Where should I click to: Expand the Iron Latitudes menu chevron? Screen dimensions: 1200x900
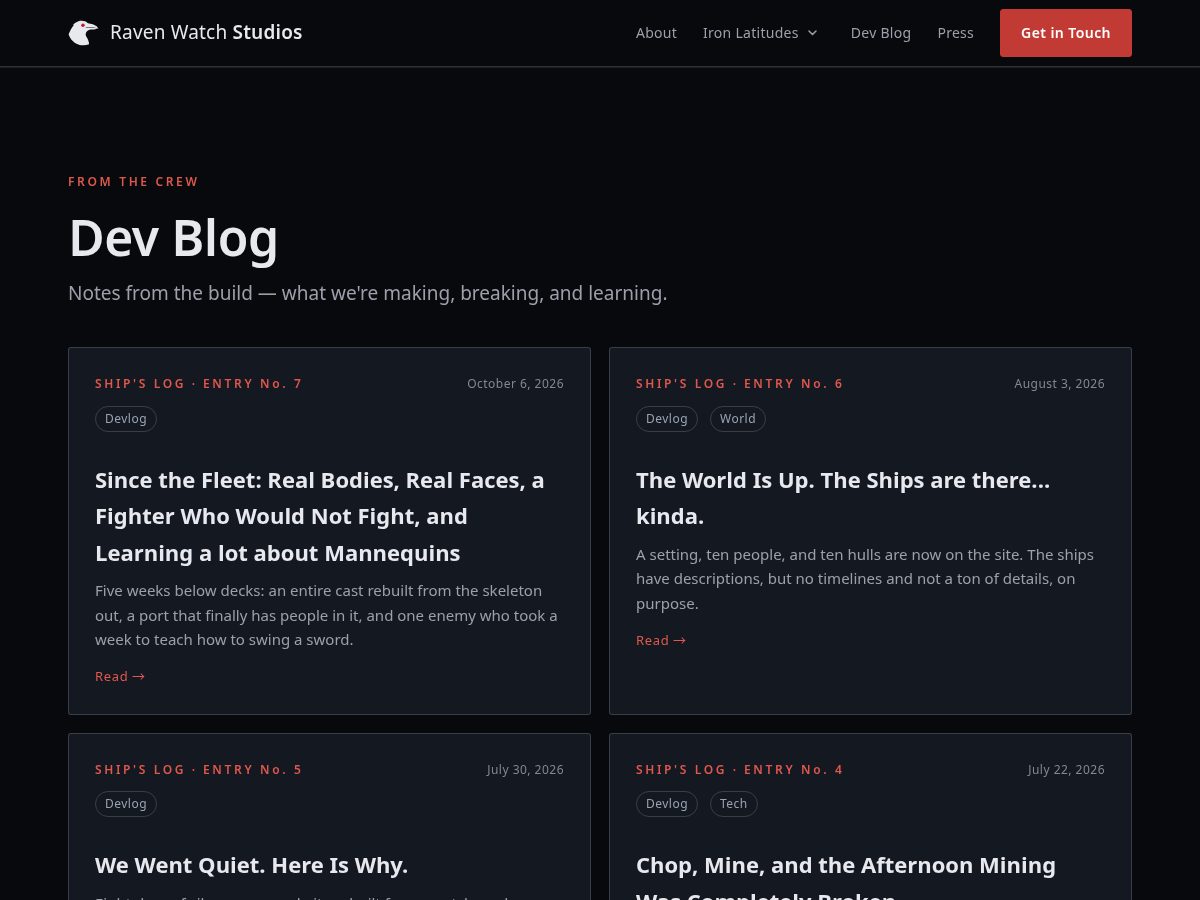point(812,33)
